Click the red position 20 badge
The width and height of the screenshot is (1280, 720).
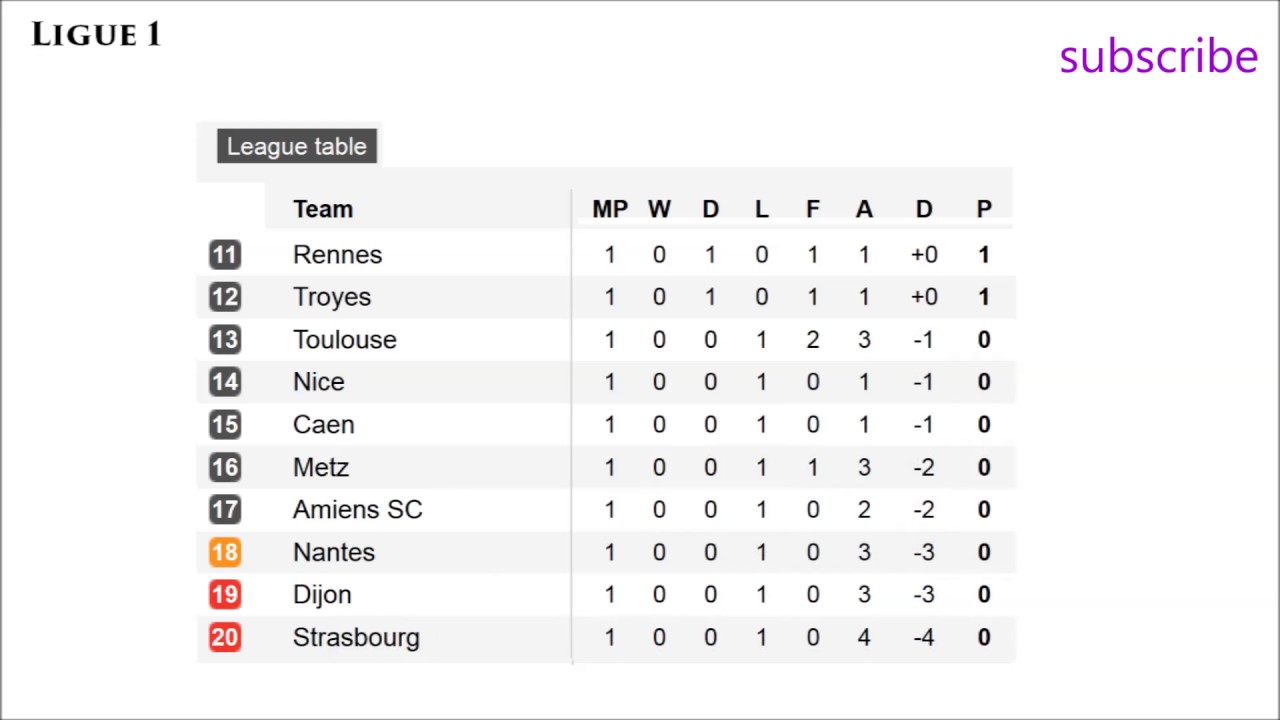[x=225, y=637]
